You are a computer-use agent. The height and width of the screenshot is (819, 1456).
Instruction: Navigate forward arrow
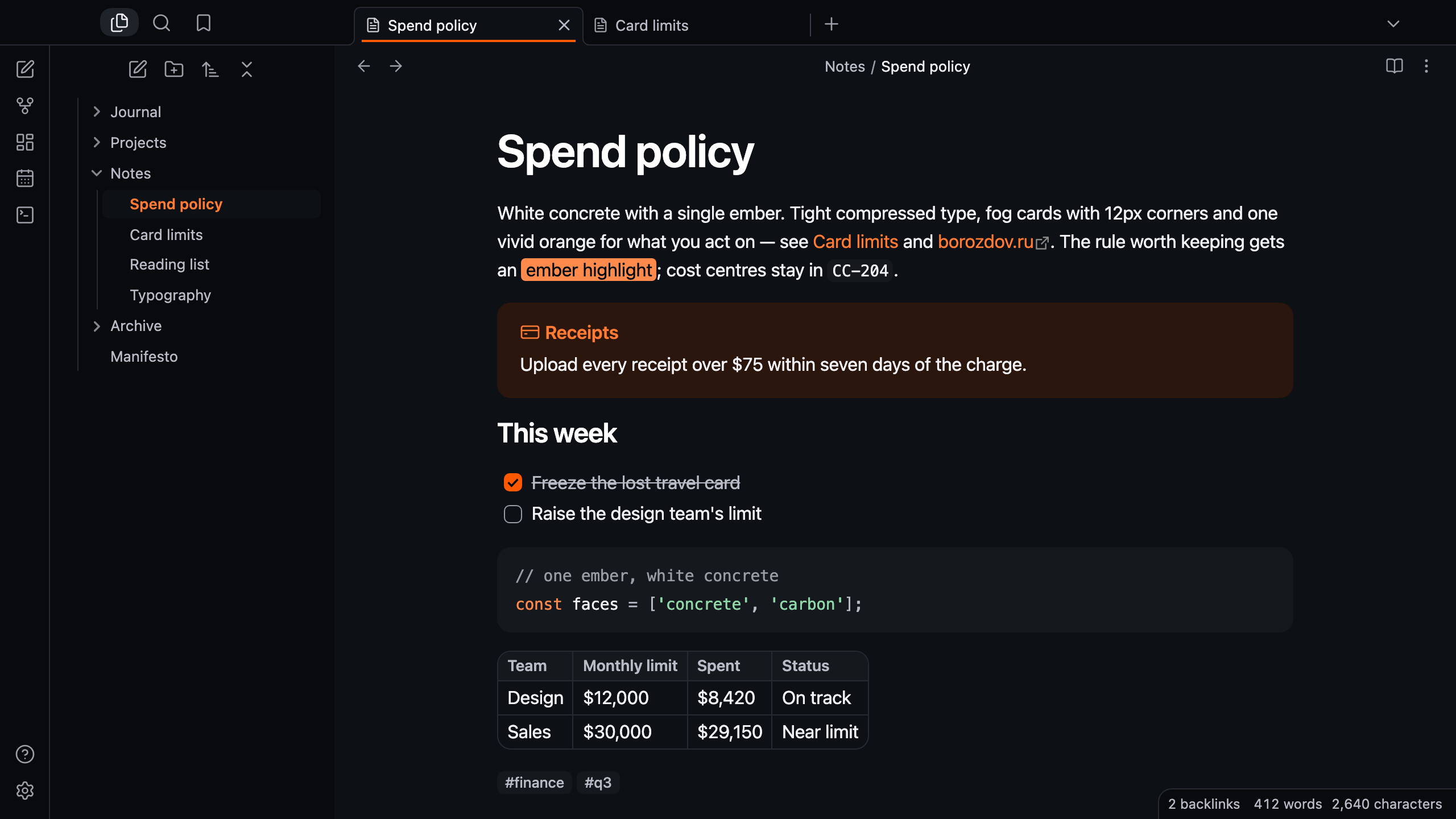click(x=396, y=66)
